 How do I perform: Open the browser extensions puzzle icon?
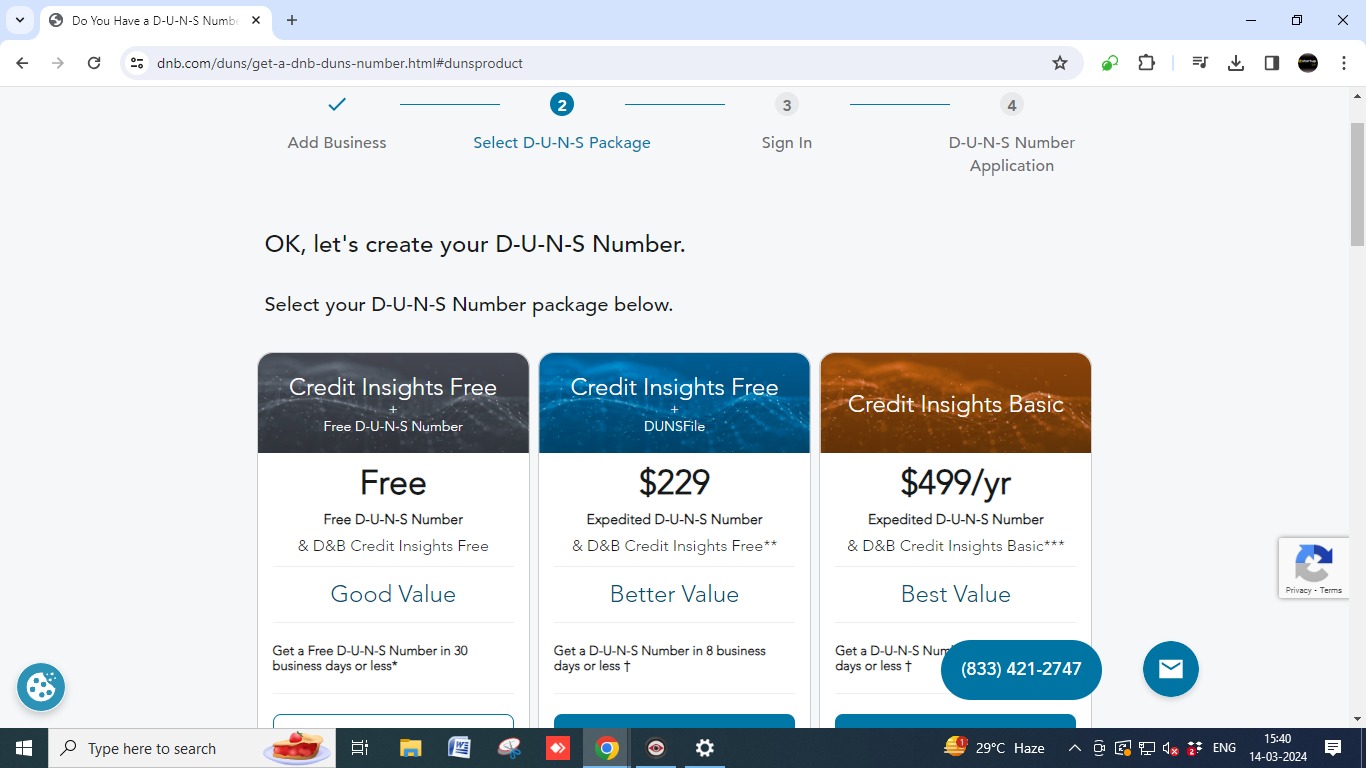coord(1146,62)
